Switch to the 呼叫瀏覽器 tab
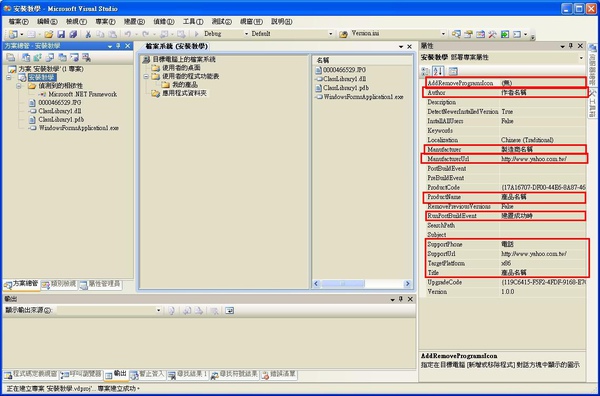 coord(82,375)
